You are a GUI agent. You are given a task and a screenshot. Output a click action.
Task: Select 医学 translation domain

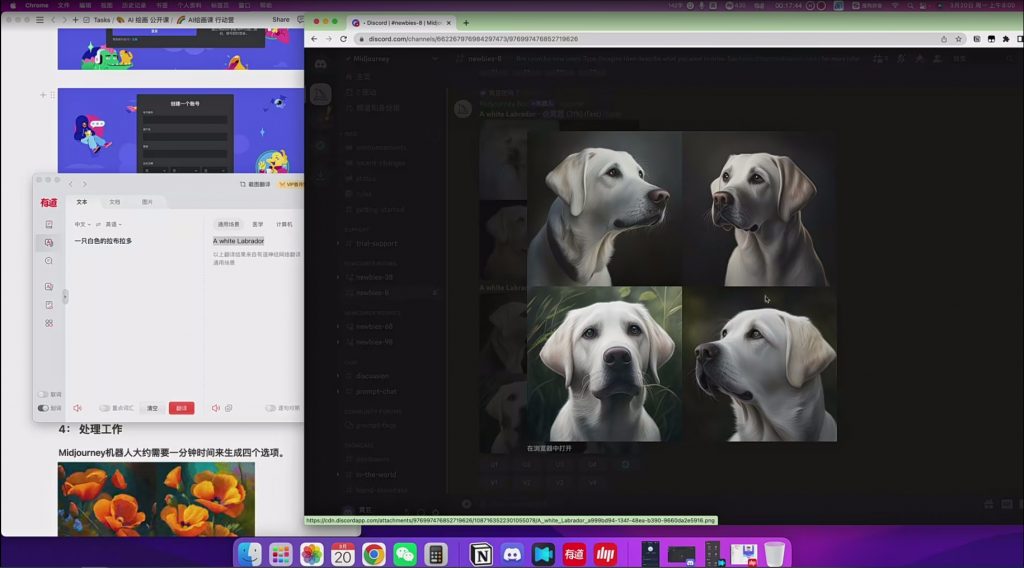tap(258, 225)
